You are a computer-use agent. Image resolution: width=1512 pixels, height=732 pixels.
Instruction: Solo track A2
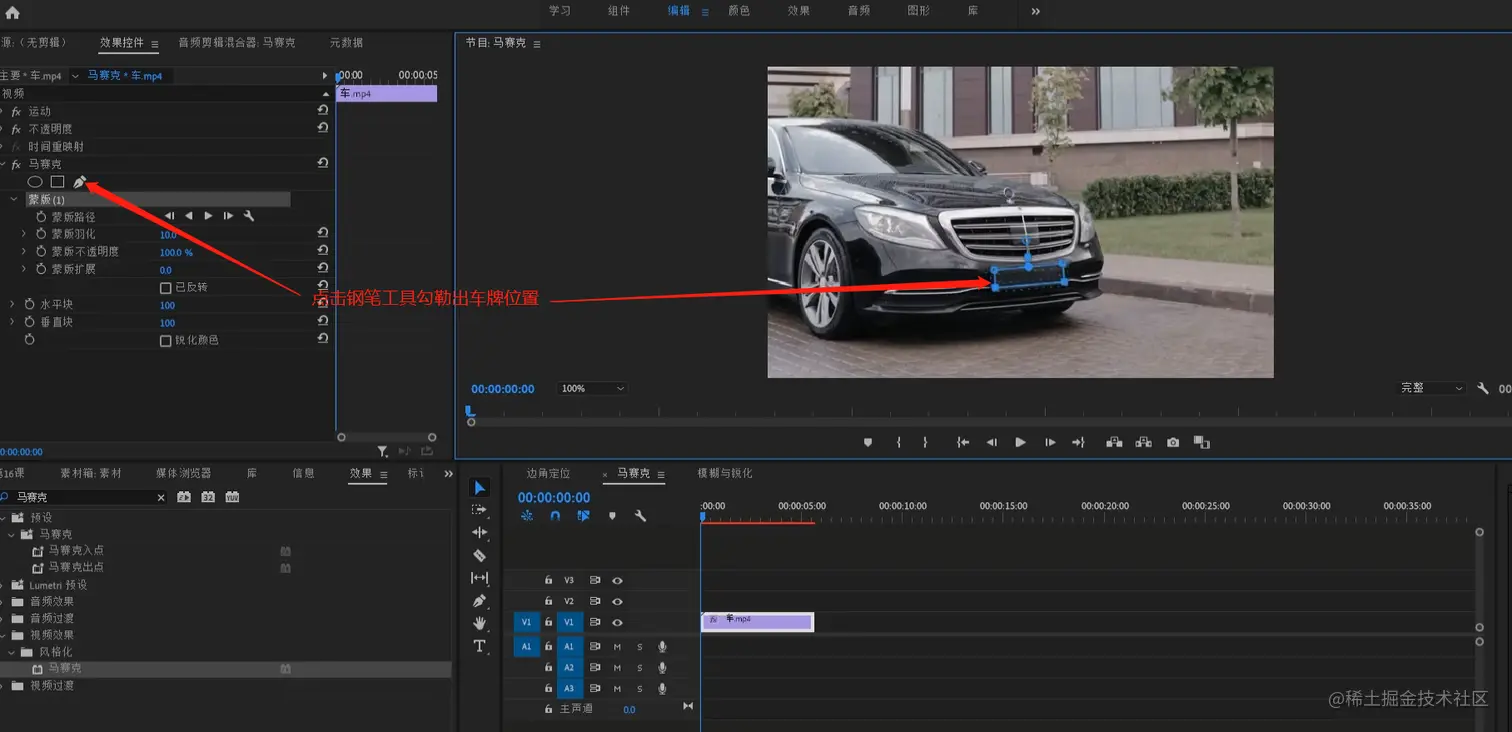click(640, 667)
